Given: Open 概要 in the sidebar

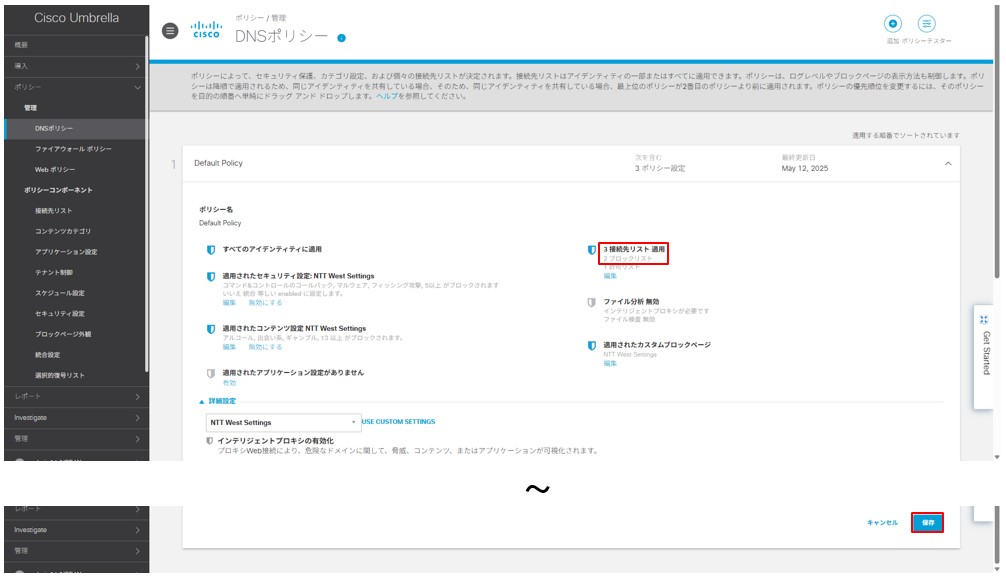Looking at the screenshot, I should coord(21,45).
